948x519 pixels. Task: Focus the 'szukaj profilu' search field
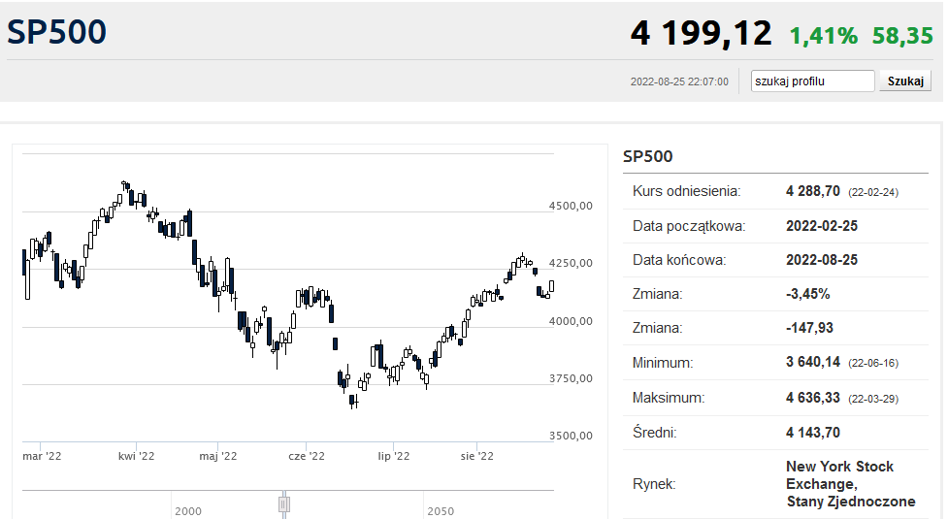point(812,81)
